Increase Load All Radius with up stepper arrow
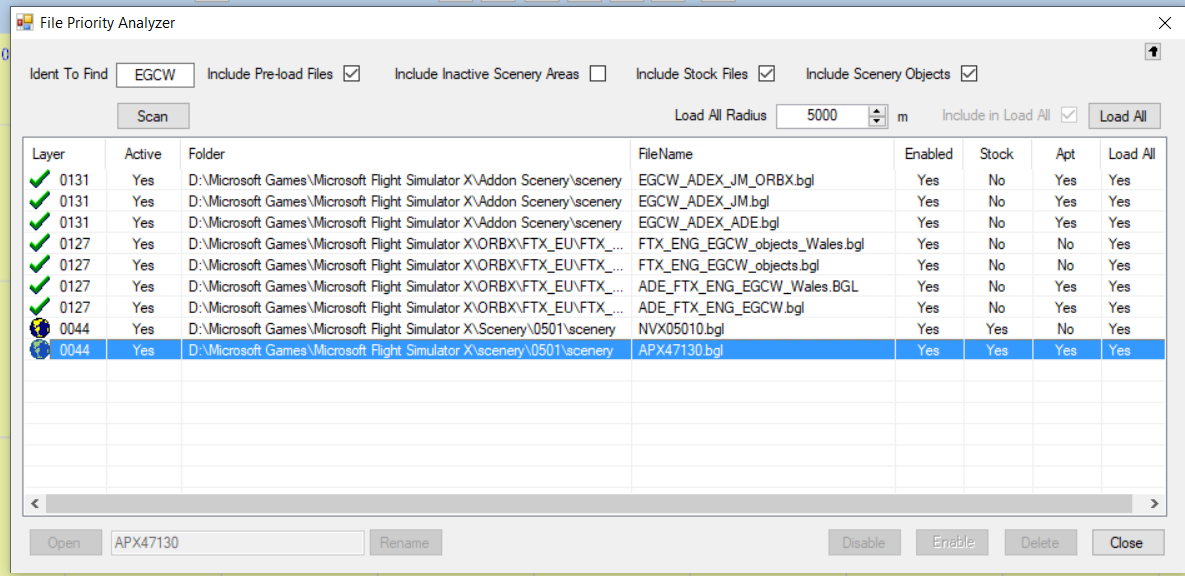 coord(878,110)
